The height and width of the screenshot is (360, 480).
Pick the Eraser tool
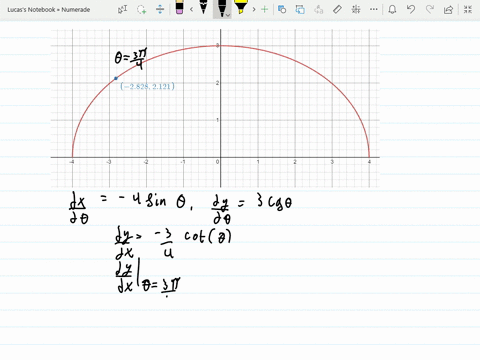point(179,8)
